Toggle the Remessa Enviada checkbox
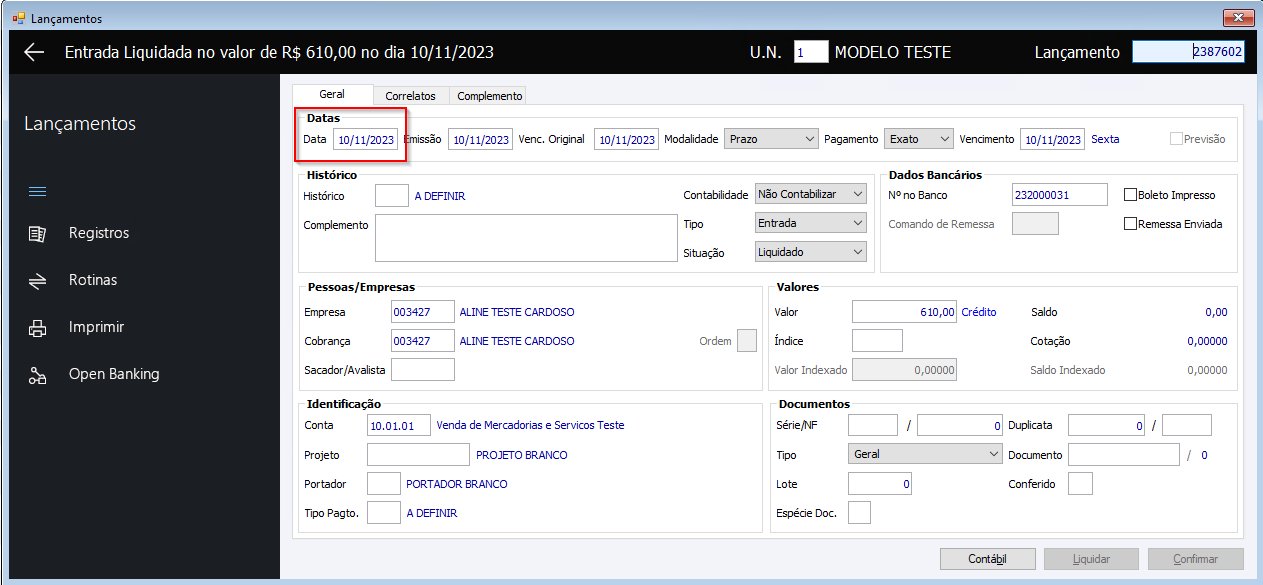The image size is (1263, 585). tap(1131, 224)
